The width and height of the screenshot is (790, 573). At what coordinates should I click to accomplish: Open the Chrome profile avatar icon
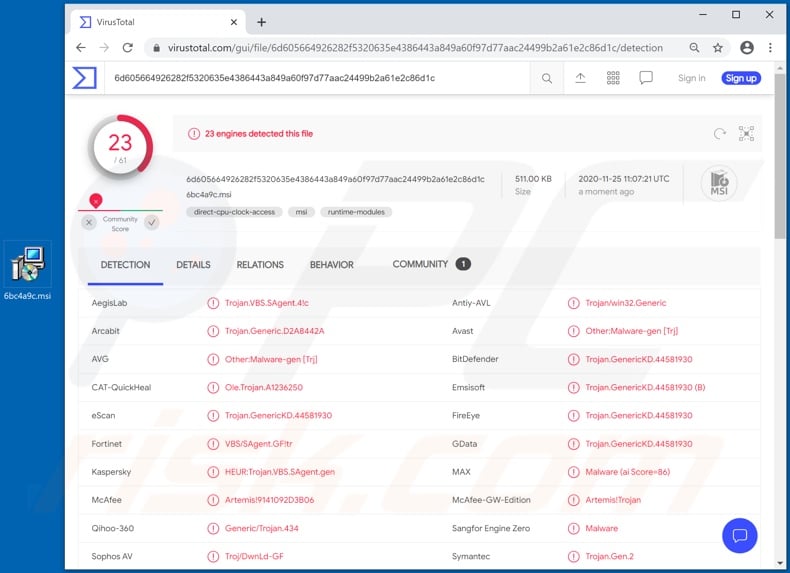pos(747,47)
